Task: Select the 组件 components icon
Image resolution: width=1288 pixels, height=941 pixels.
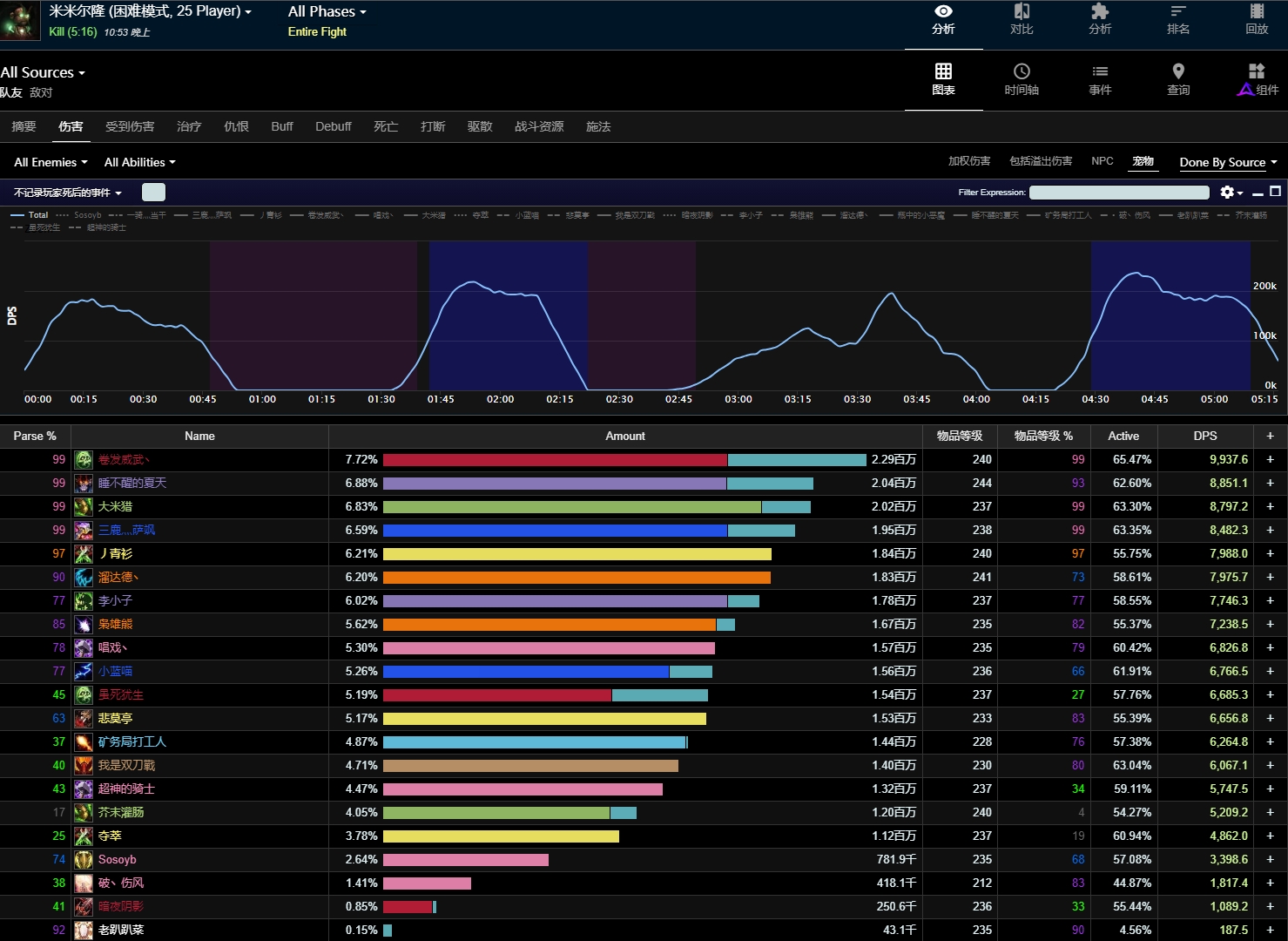Action: (x=1257, y=71)
